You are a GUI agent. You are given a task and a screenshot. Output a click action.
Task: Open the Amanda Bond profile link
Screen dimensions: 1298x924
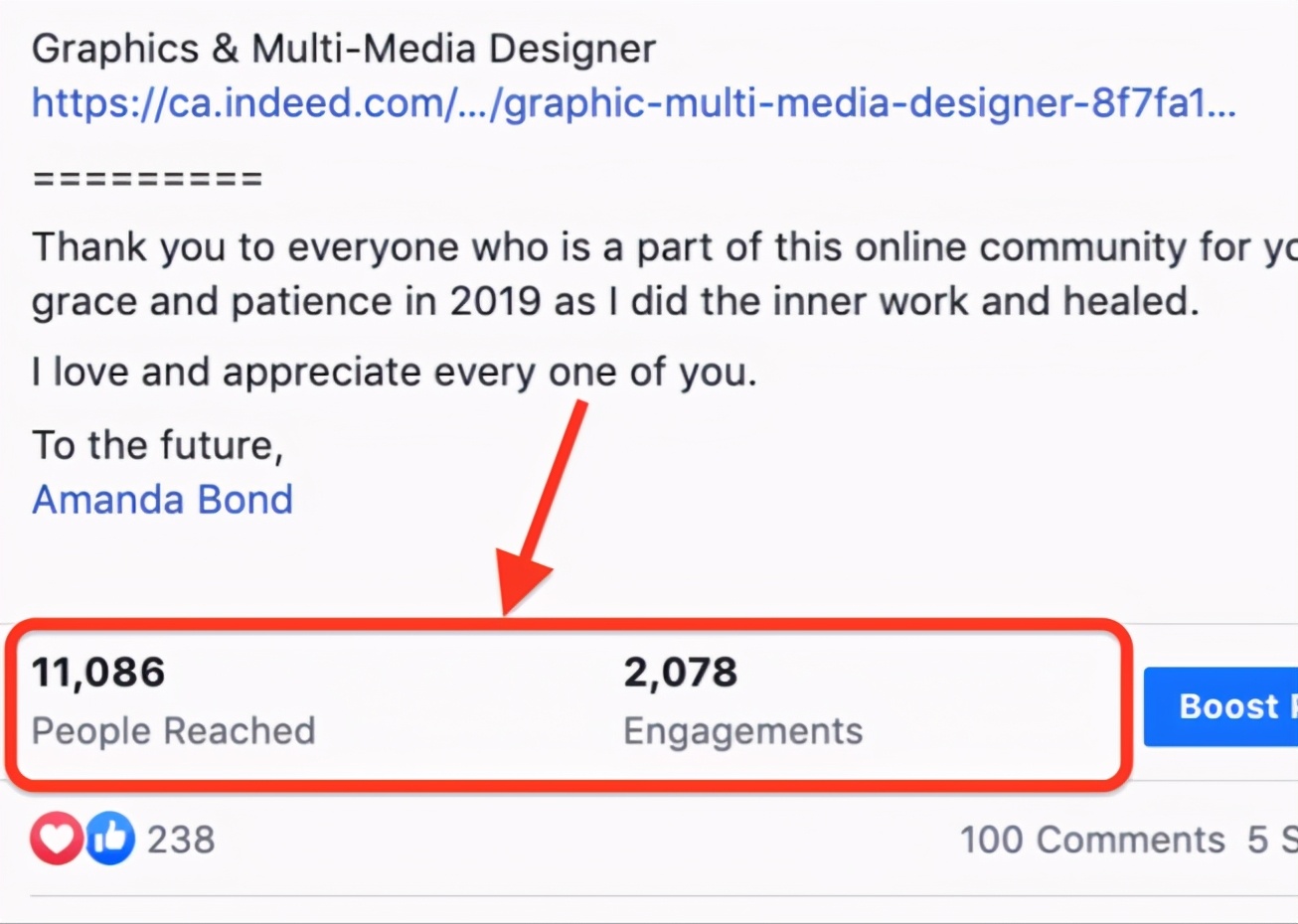click(x=162, y=499)
